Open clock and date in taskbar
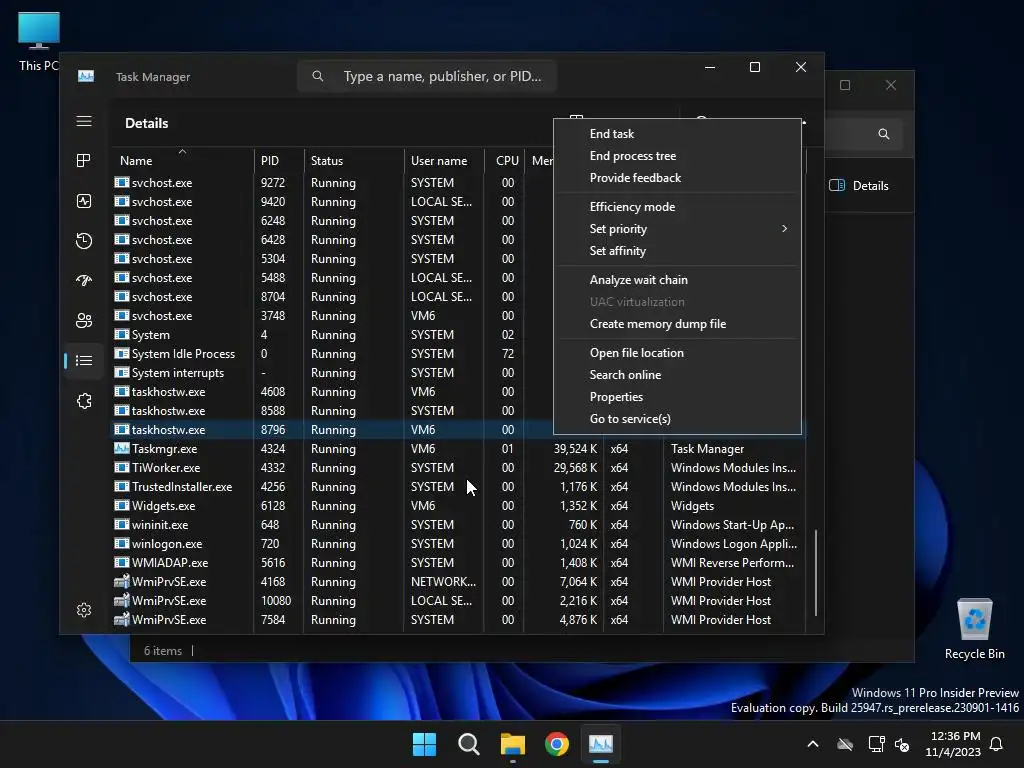Screen dimensions: 1024x768 click(953, 744)
